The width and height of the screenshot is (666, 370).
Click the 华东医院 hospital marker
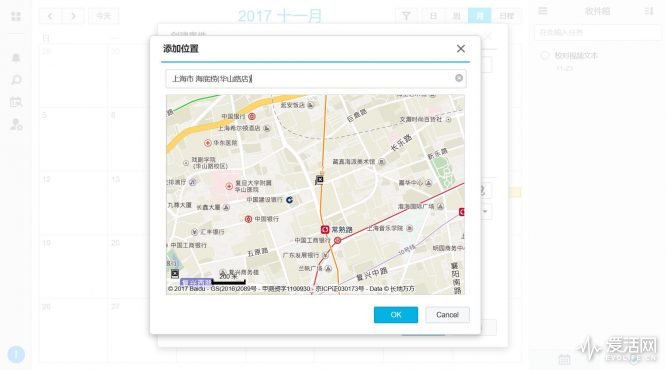(x=208, y=143)
